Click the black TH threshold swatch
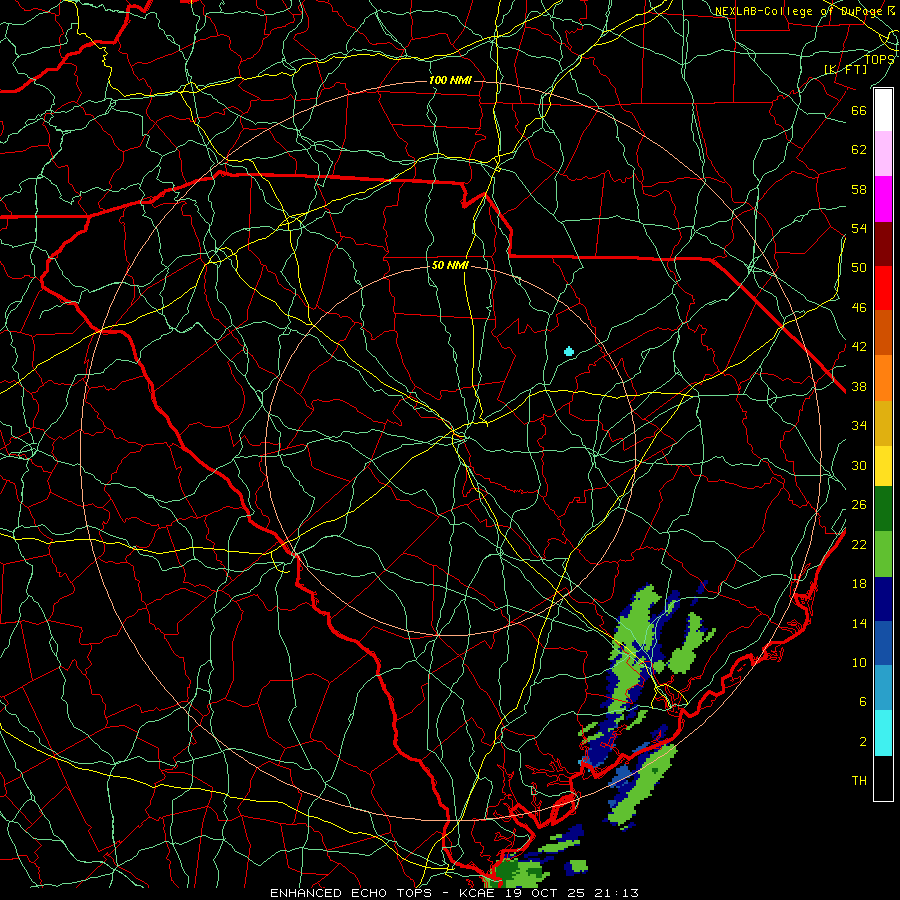The width and height of the screenshot is (900, 900). pyautogui.click(x=883, y=778)
